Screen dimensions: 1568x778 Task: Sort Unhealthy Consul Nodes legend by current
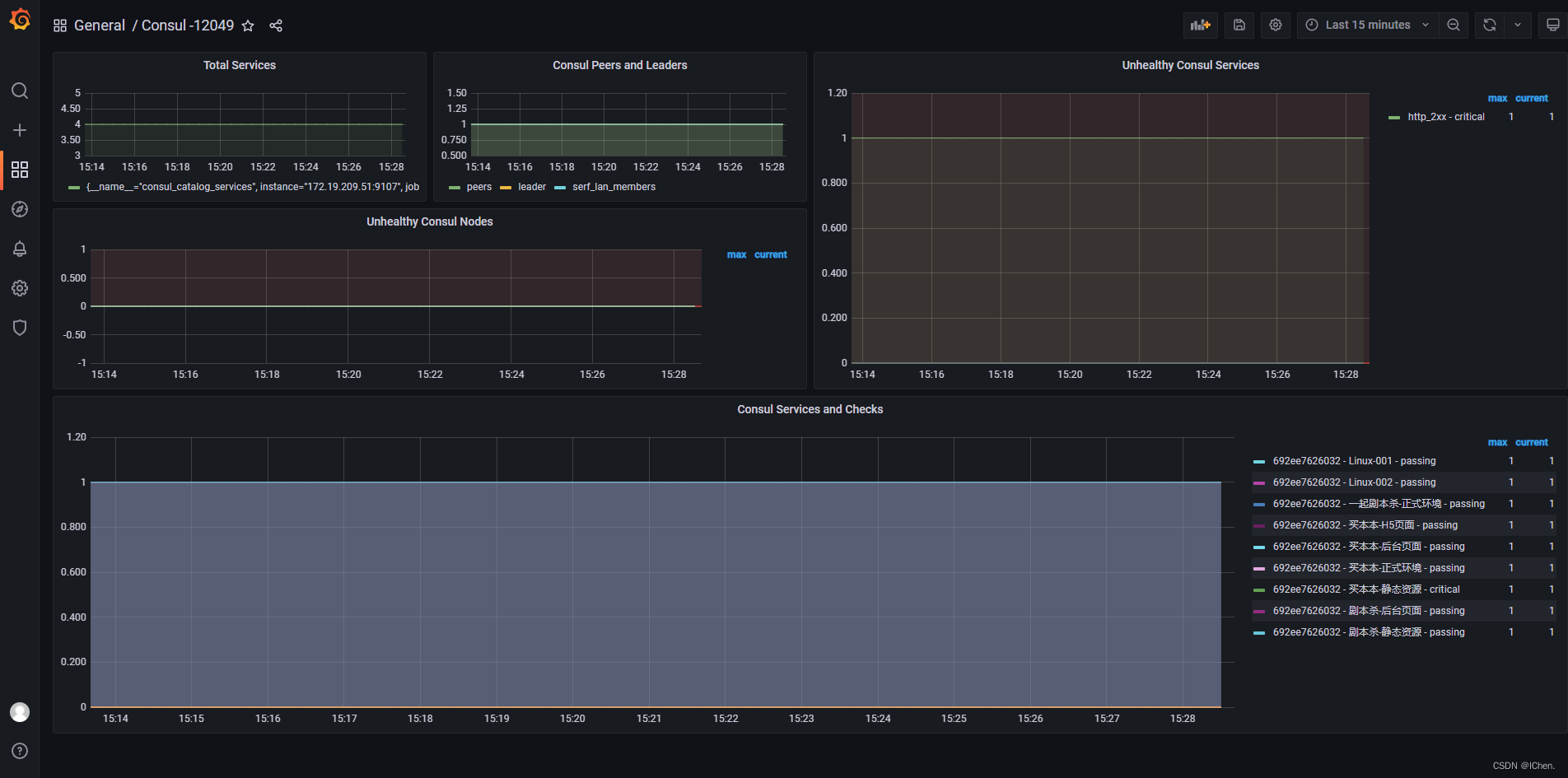coord(771,254)
